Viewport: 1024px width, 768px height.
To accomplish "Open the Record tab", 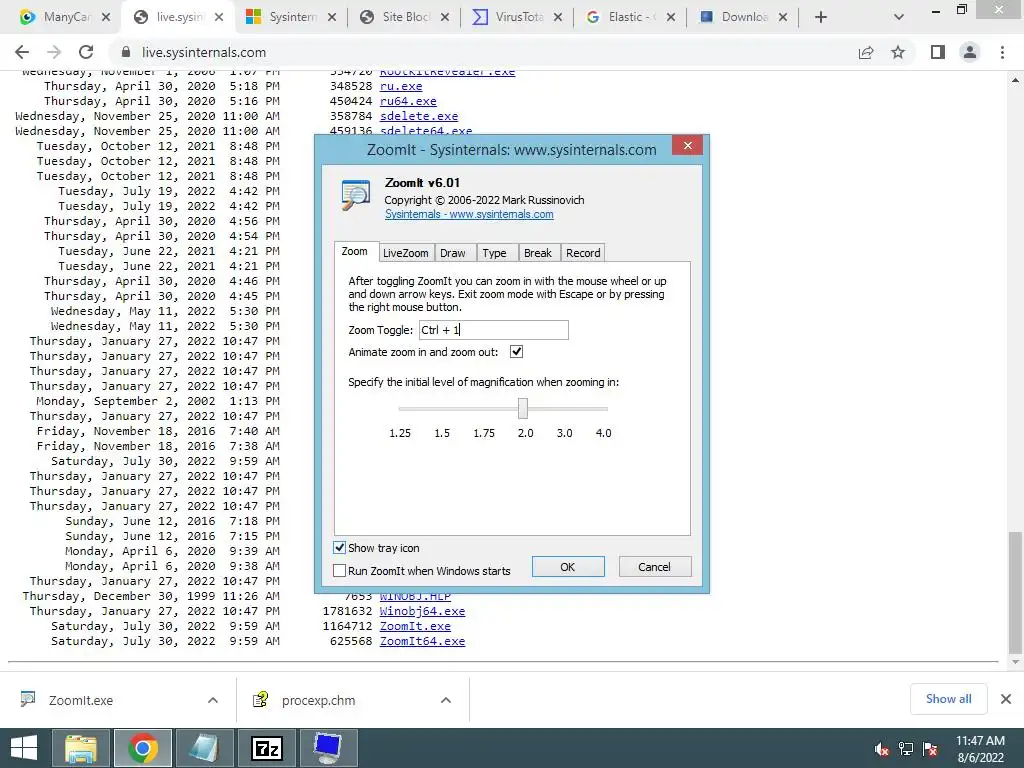I will tap(583, 253).
